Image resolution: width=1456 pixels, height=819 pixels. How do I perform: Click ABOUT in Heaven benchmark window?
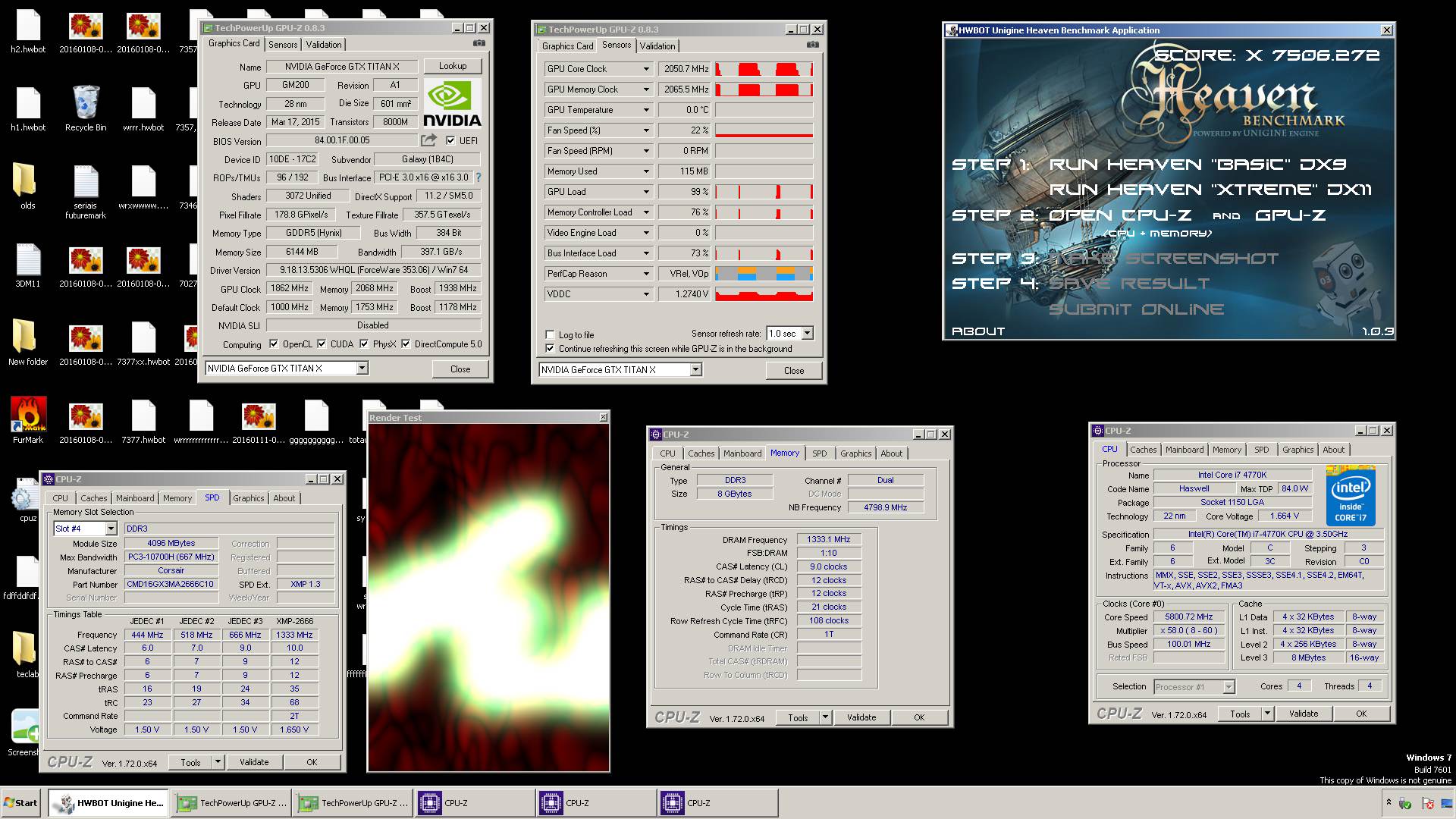tap(978, 331)
